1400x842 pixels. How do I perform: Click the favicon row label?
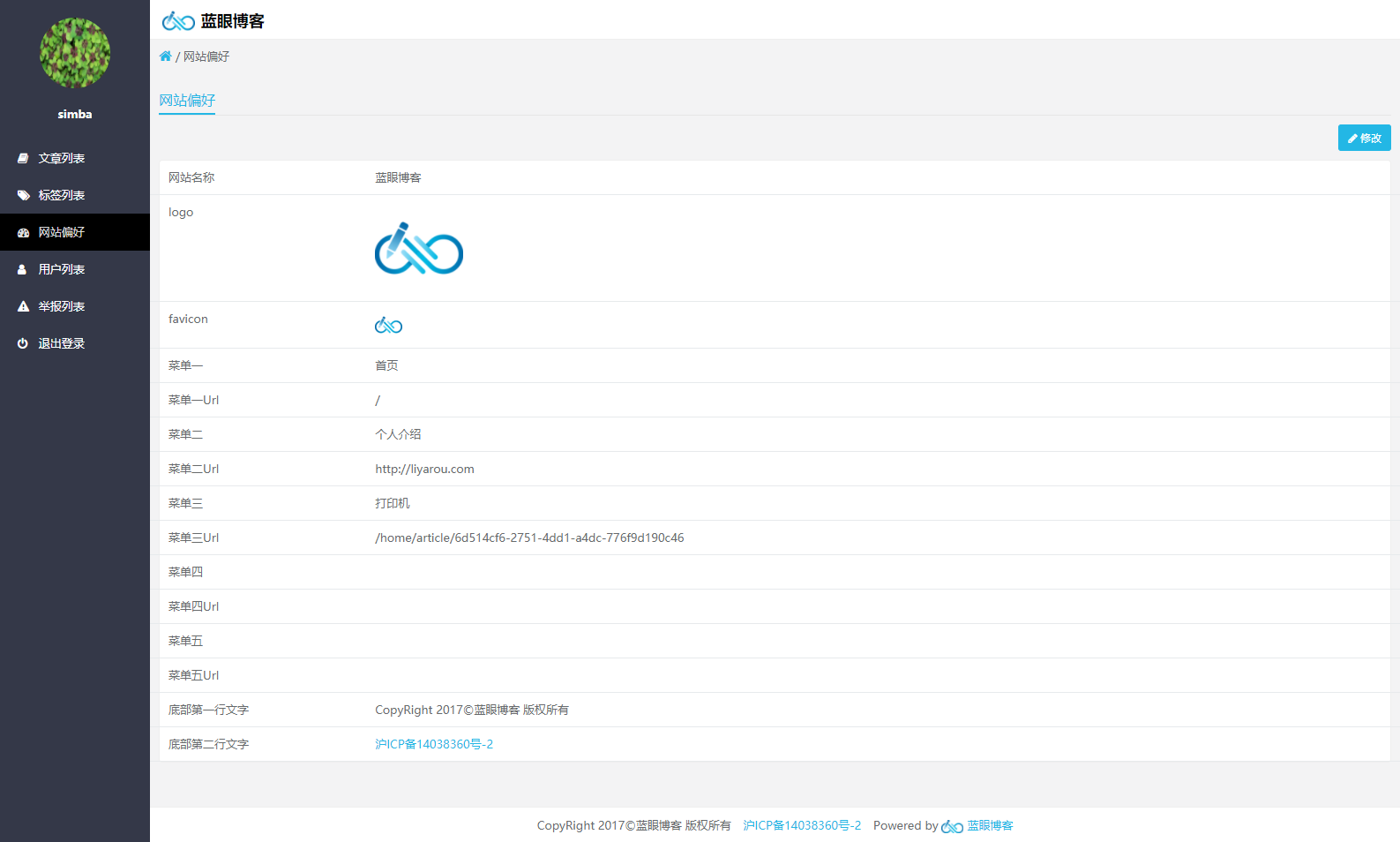pos(188,319)
